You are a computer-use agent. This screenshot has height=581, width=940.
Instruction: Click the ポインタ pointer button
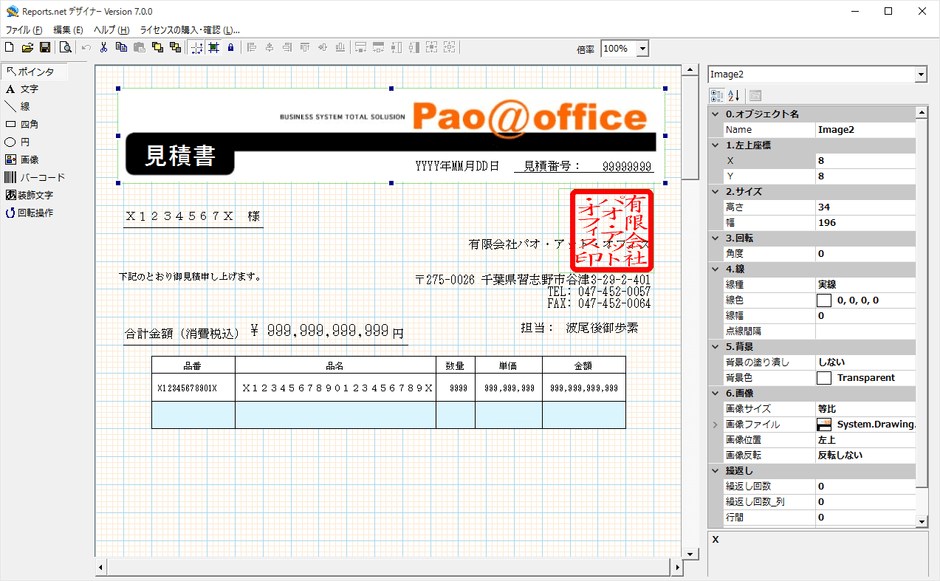click(x=34, y=71)
